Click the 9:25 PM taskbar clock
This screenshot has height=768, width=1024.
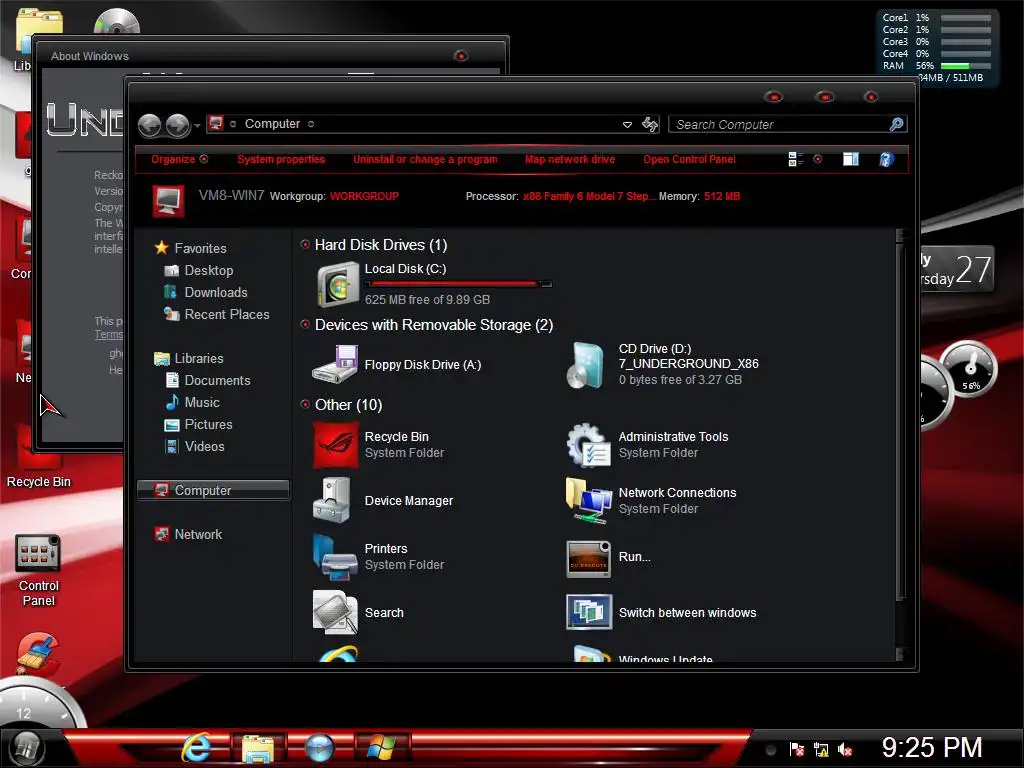click(x=932, y=747)
